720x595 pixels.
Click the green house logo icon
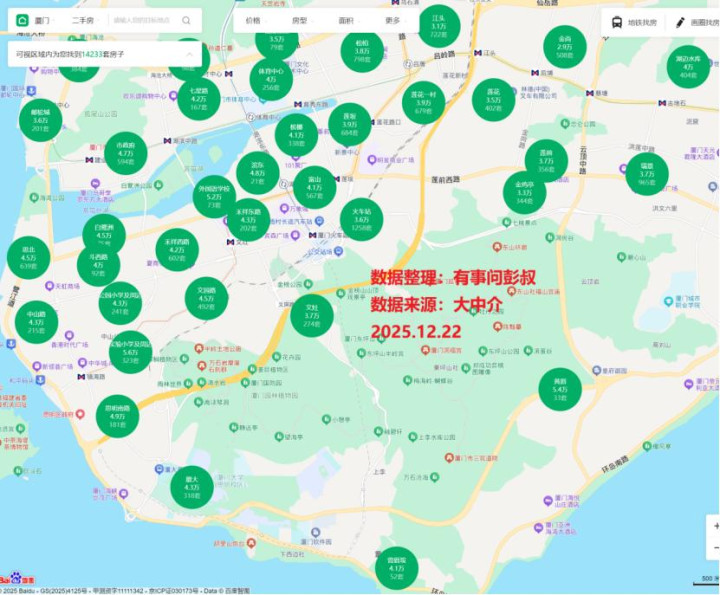pyautogui.click(x=22, y=20)
